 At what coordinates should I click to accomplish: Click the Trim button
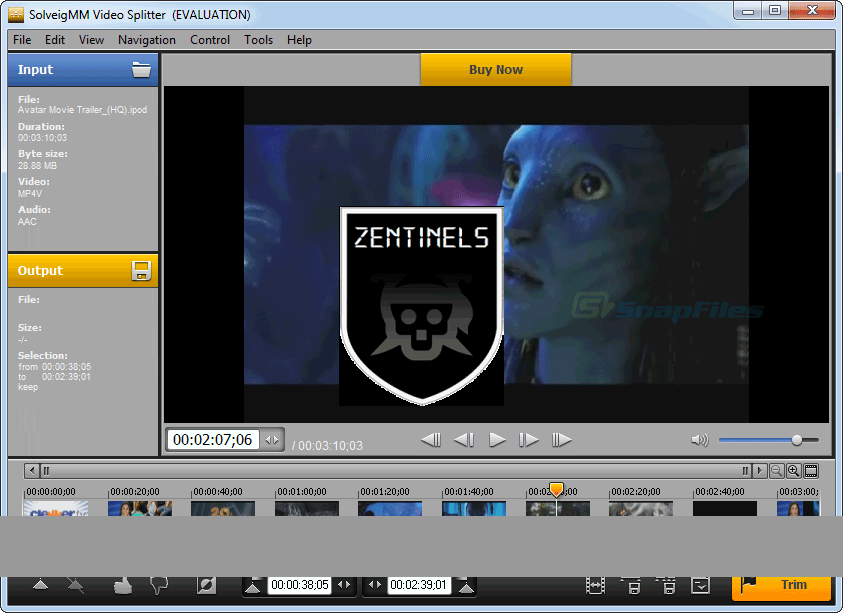coord(781,587)
